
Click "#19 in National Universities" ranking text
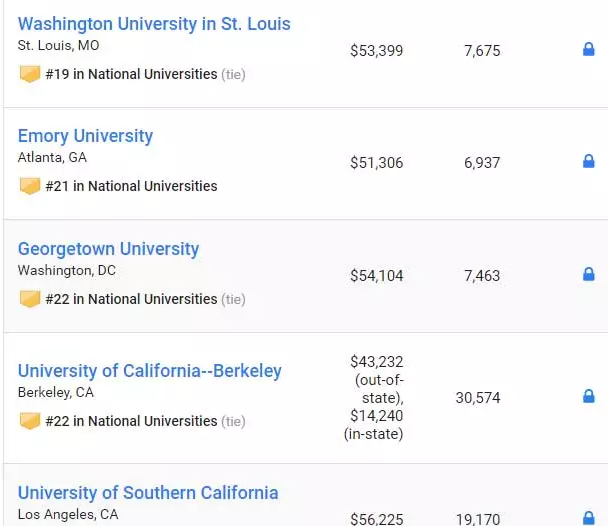[131, 74]
